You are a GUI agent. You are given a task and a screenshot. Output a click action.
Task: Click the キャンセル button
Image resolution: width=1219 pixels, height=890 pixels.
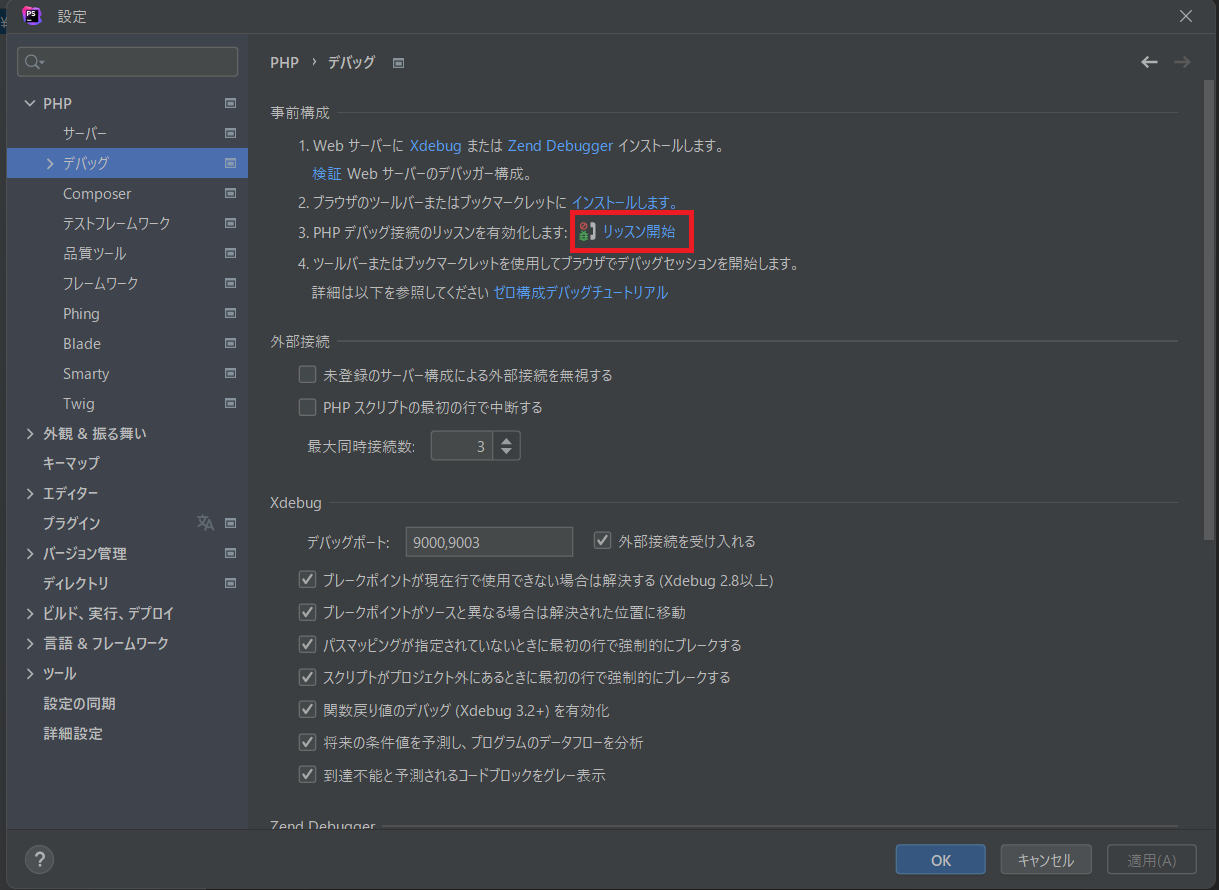point(1045,860)
